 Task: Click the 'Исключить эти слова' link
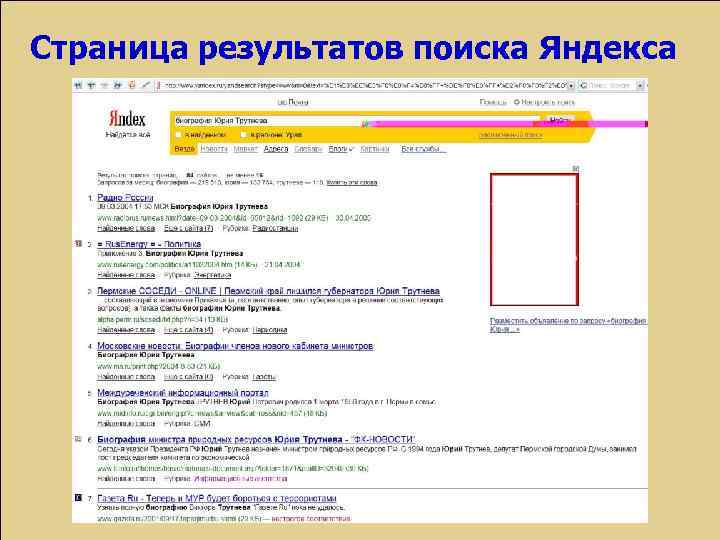point(352,183)
